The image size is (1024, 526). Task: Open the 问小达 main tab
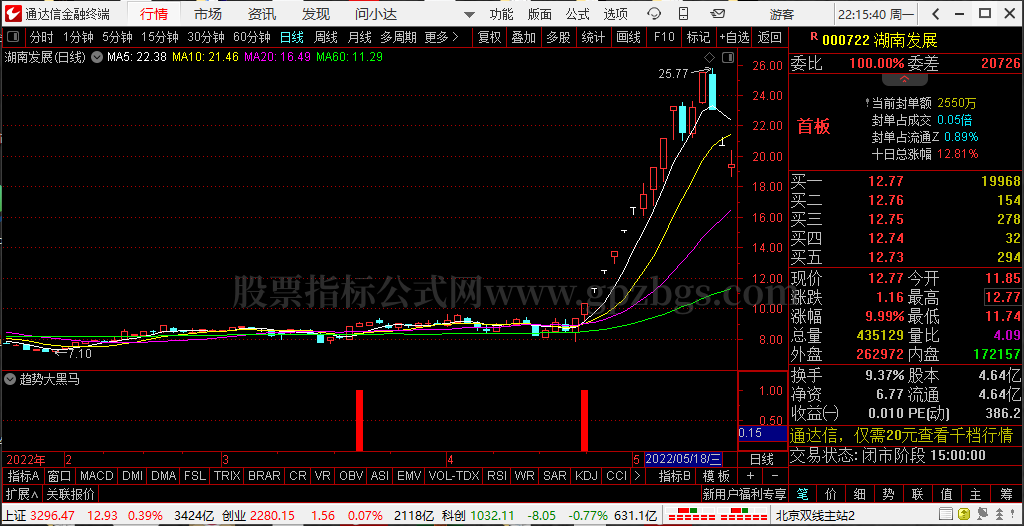[x=376, y=14]
